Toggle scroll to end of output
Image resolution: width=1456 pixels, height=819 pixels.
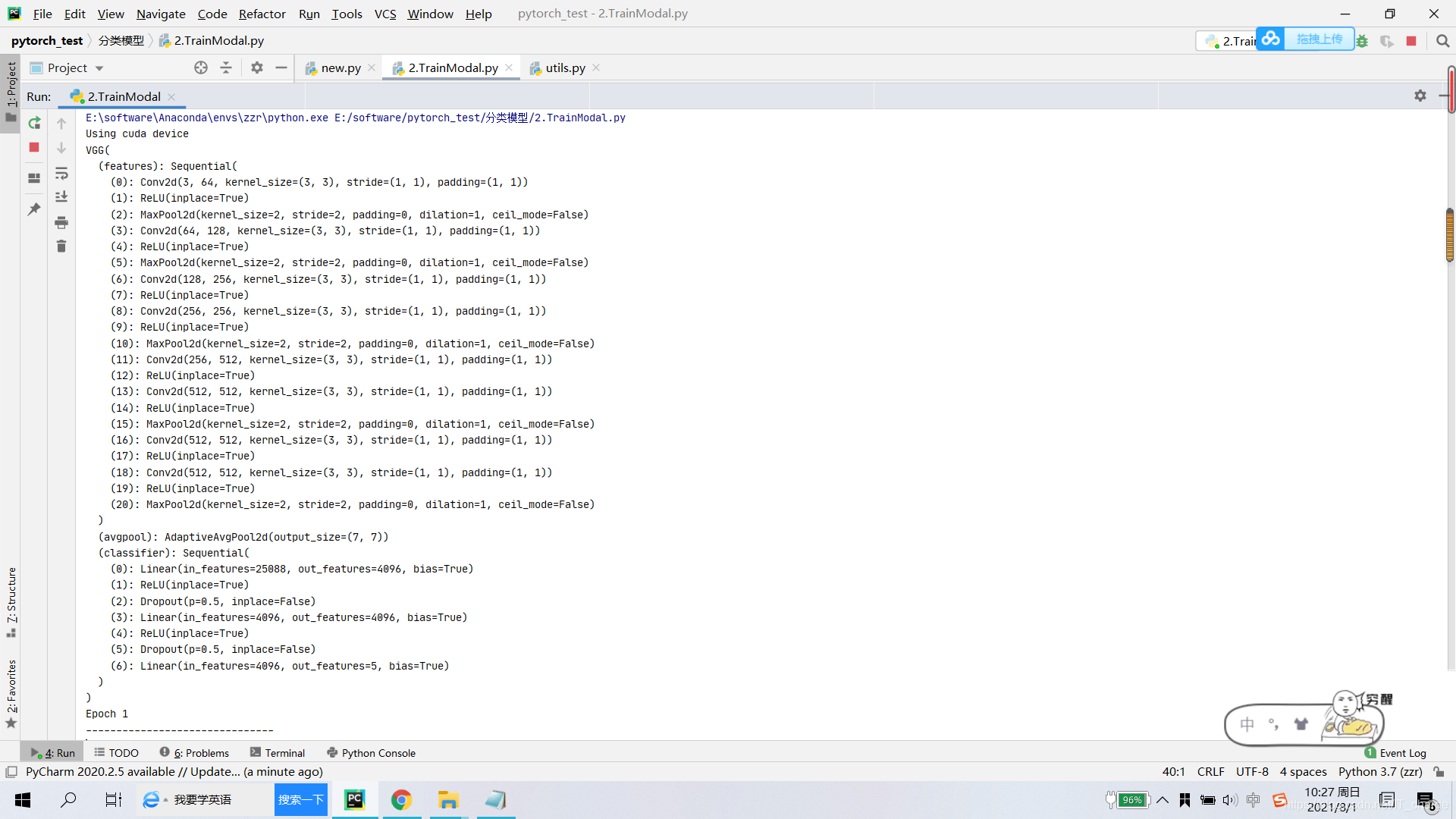pos(61,197)
